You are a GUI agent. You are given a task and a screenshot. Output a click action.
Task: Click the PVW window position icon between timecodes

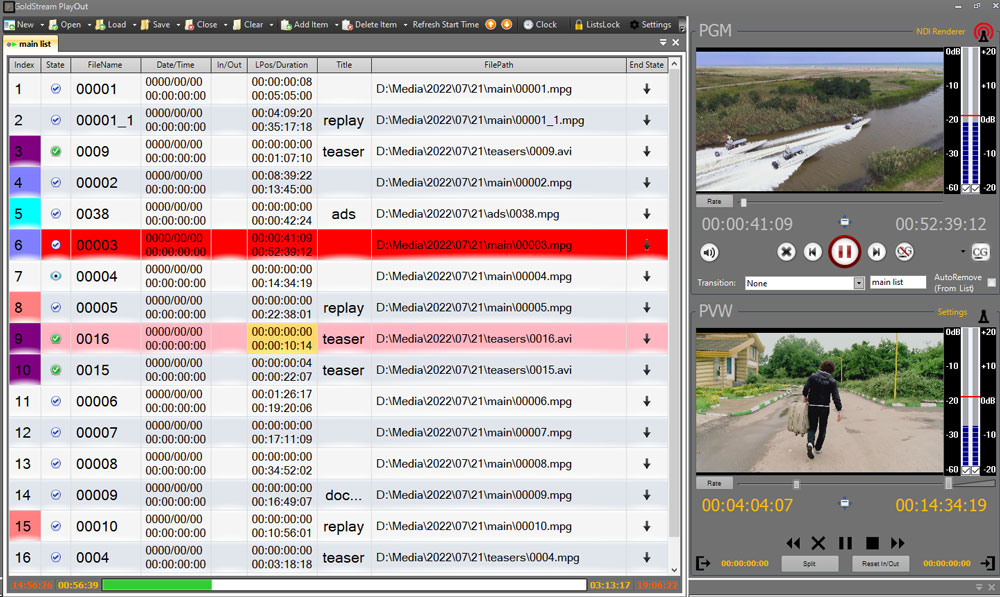pyautogui.click(x=844, y=503)
